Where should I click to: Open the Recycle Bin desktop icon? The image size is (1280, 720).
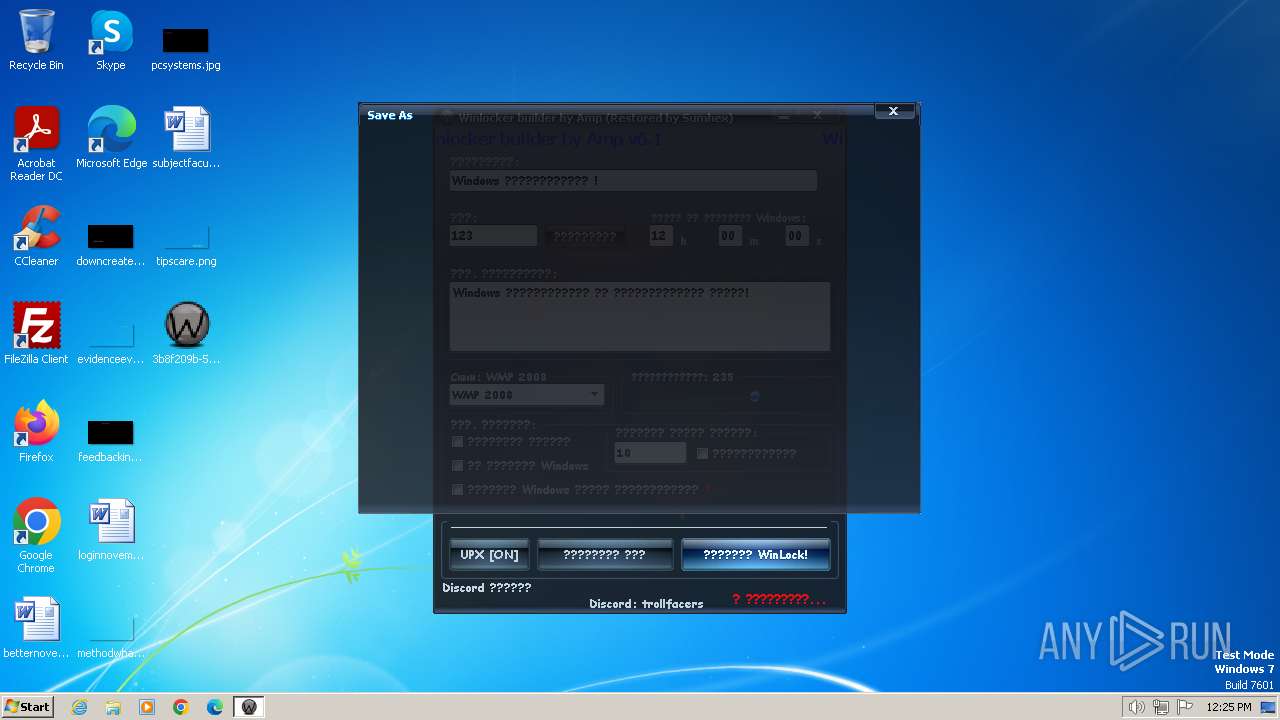point(36,40)
